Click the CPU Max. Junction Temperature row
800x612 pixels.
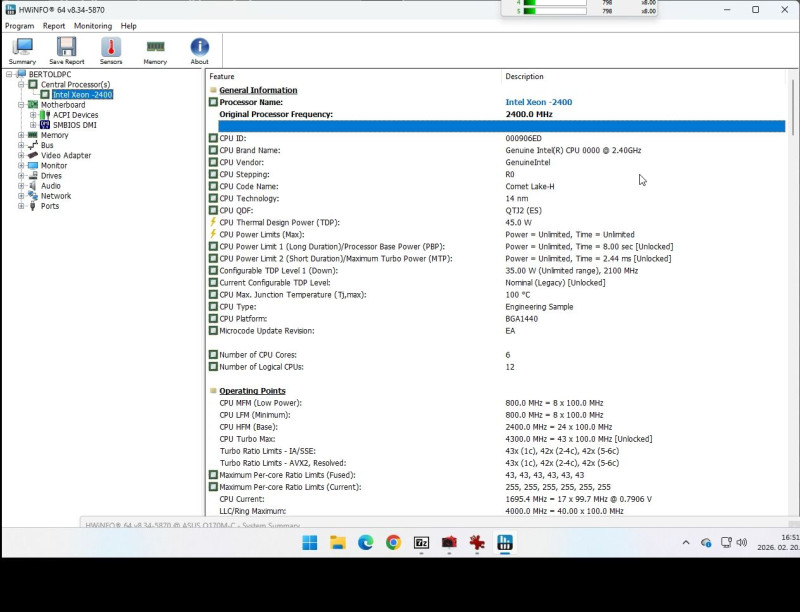(x=496, y=294)
